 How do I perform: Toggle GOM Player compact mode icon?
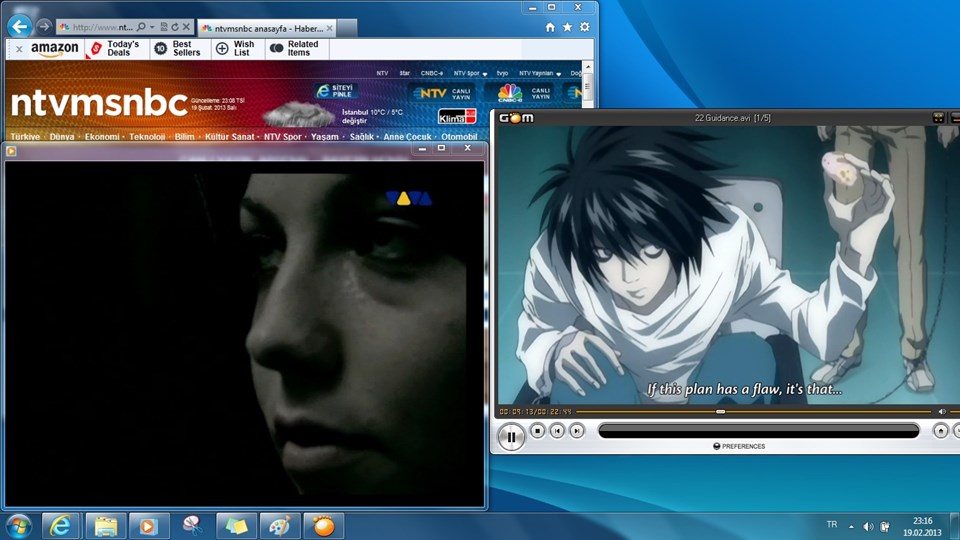(x=938, y=118)
